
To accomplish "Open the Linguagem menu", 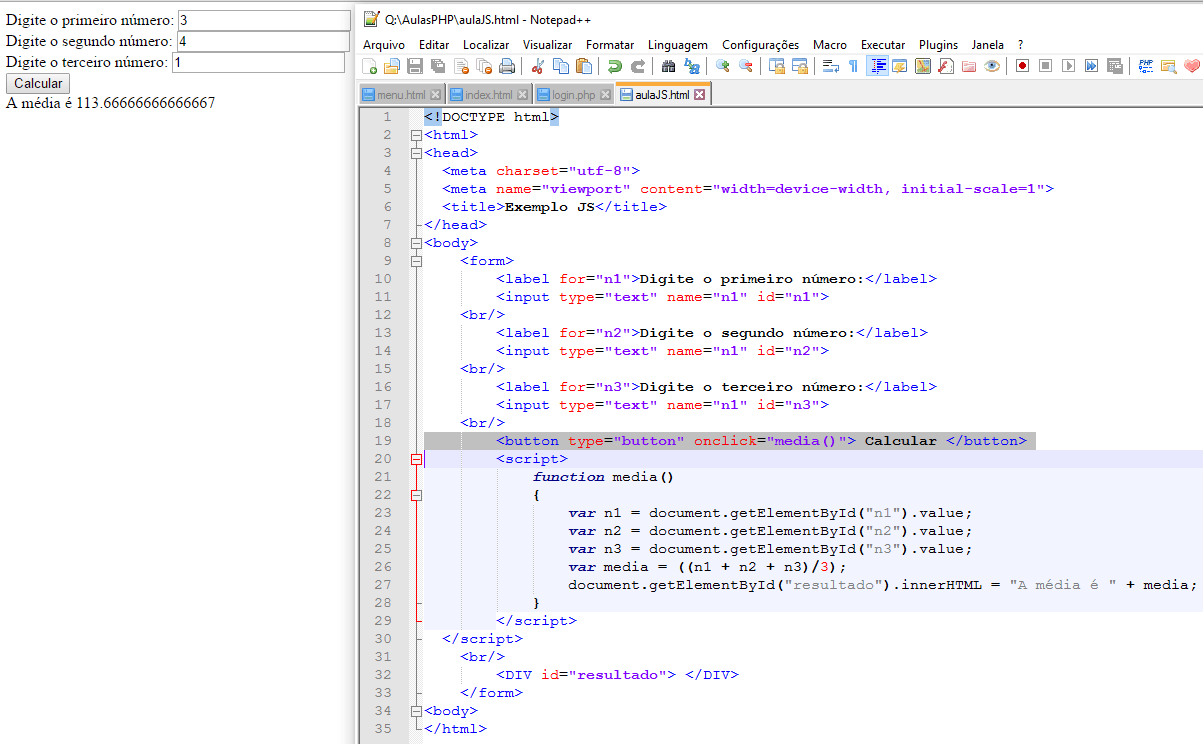I will click(x=678, y=45).
